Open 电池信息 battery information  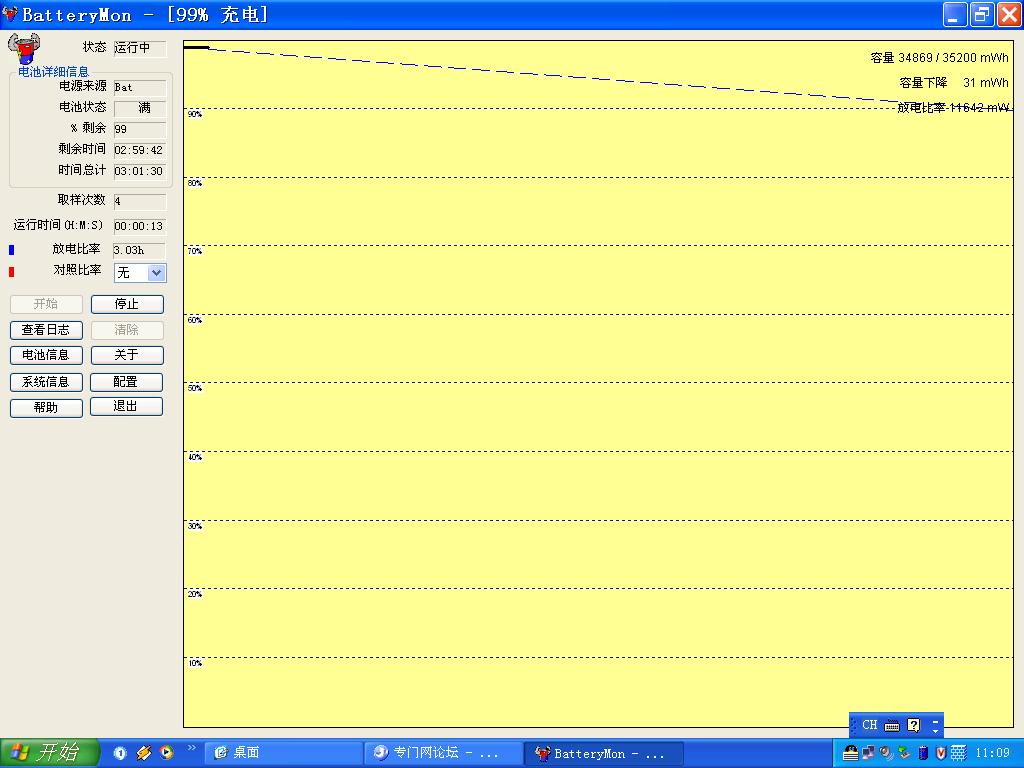pos(46,355)
